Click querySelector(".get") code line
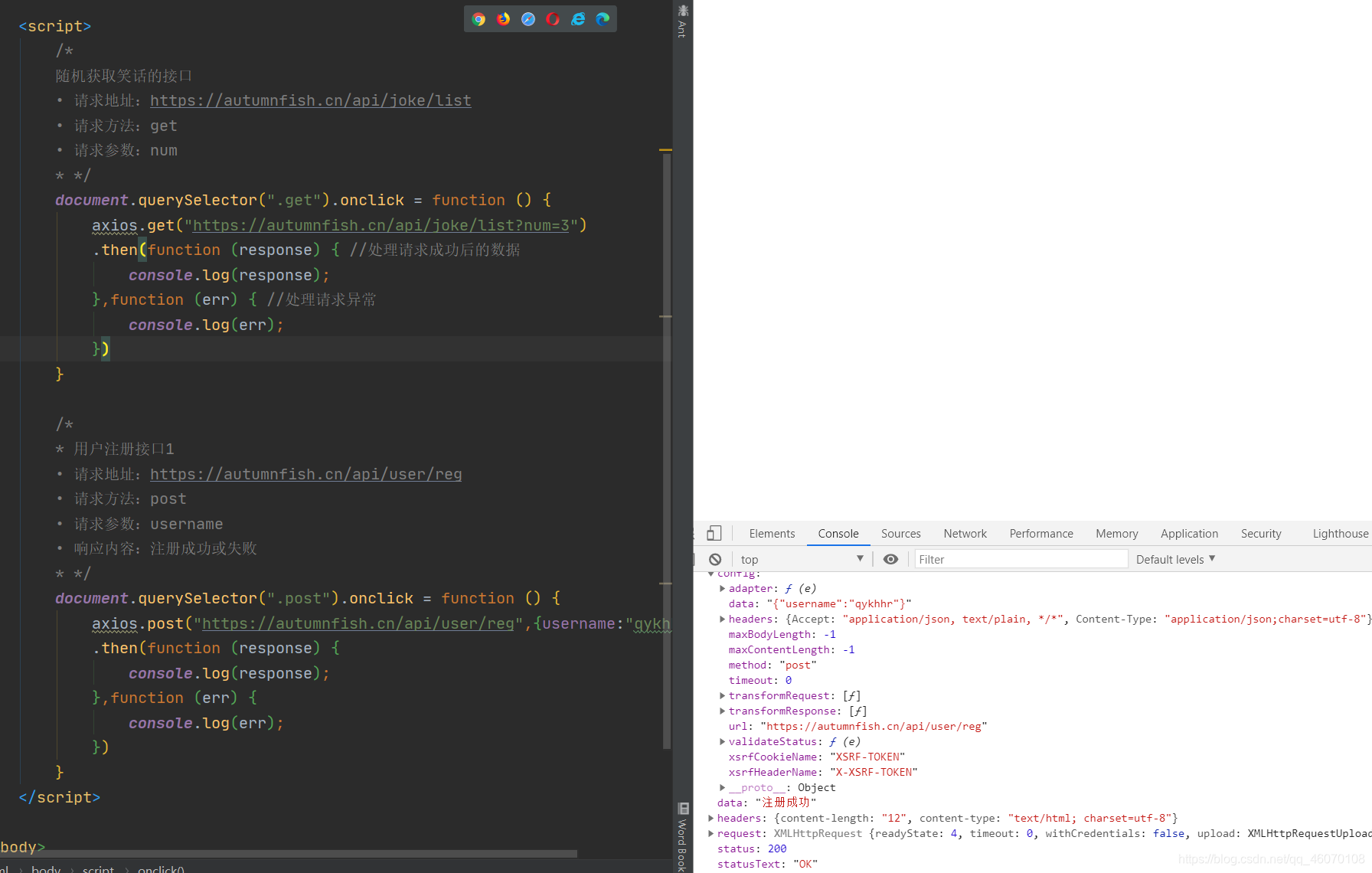This screenshot has height=873, width=1372. click(303, 200)
